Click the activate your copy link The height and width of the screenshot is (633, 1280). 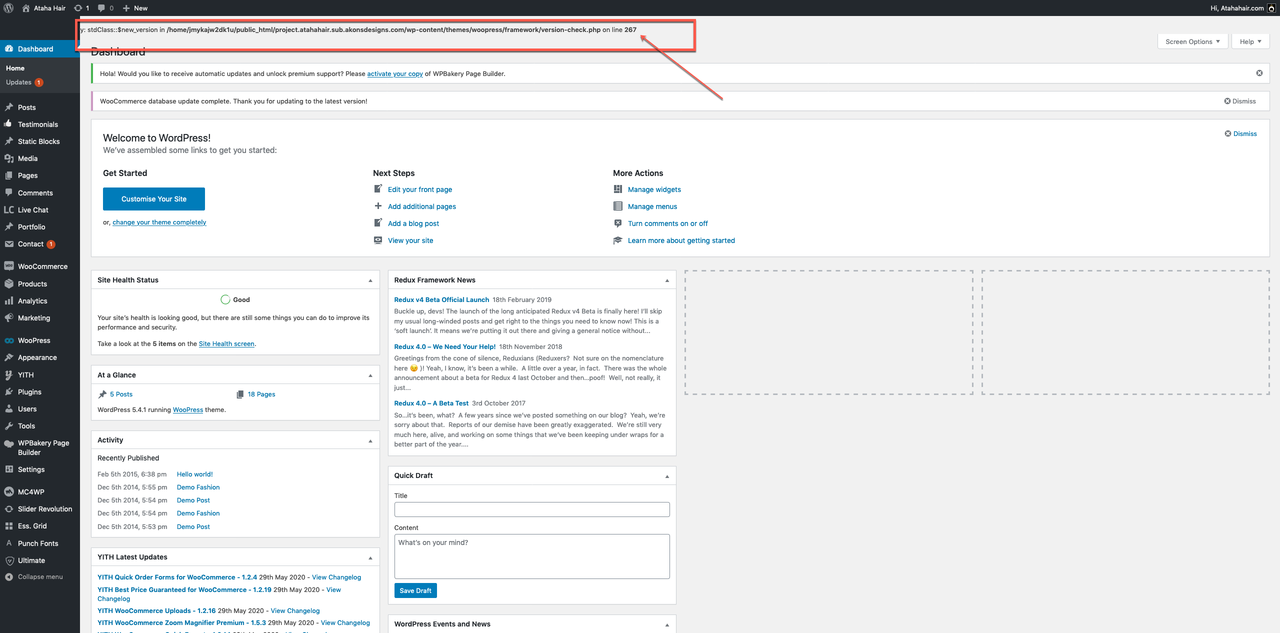click(x=395, y=74)
